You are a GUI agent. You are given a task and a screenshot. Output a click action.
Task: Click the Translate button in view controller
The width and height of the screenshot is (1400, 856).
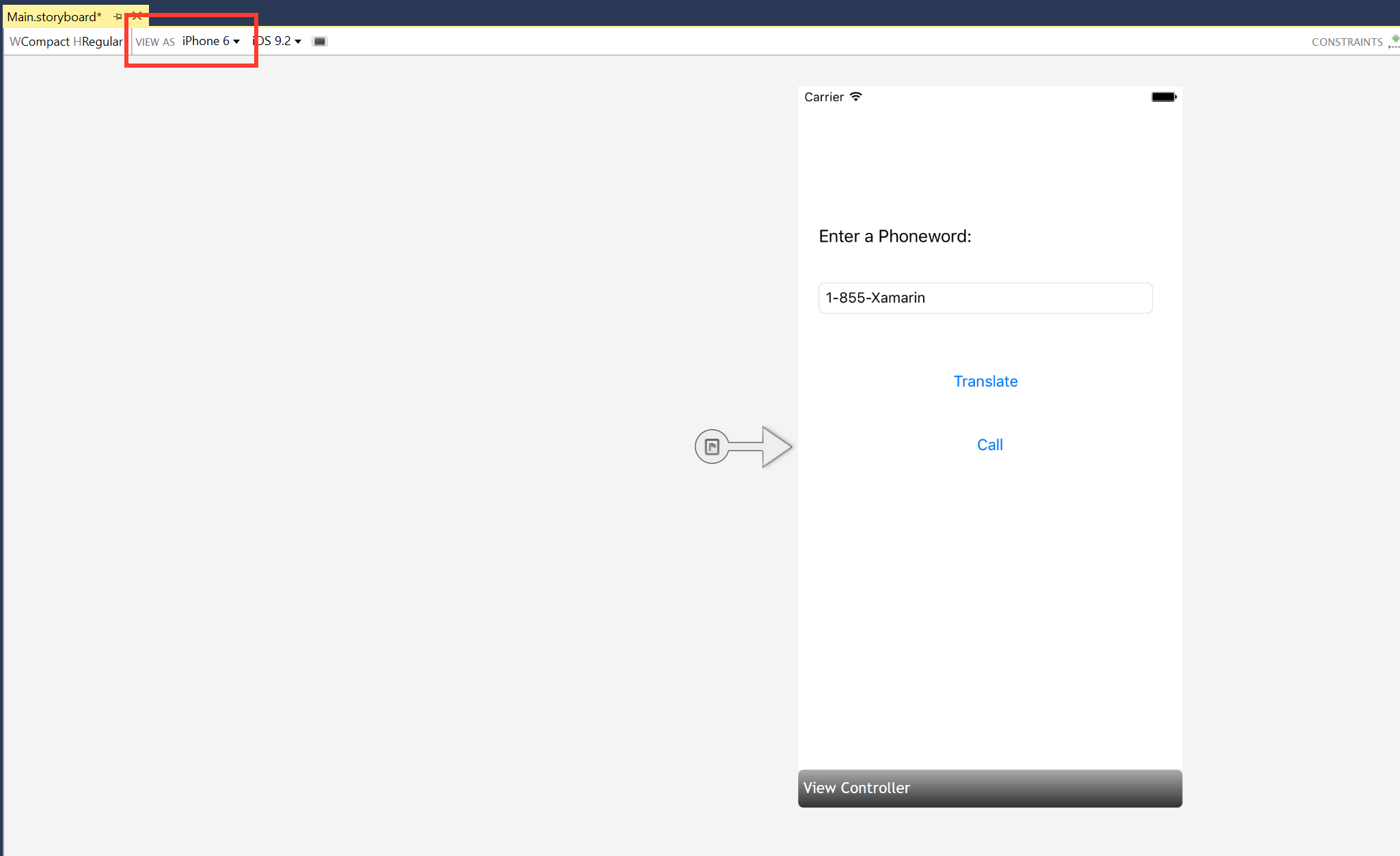pyautogui.click(x=986, y=381)
